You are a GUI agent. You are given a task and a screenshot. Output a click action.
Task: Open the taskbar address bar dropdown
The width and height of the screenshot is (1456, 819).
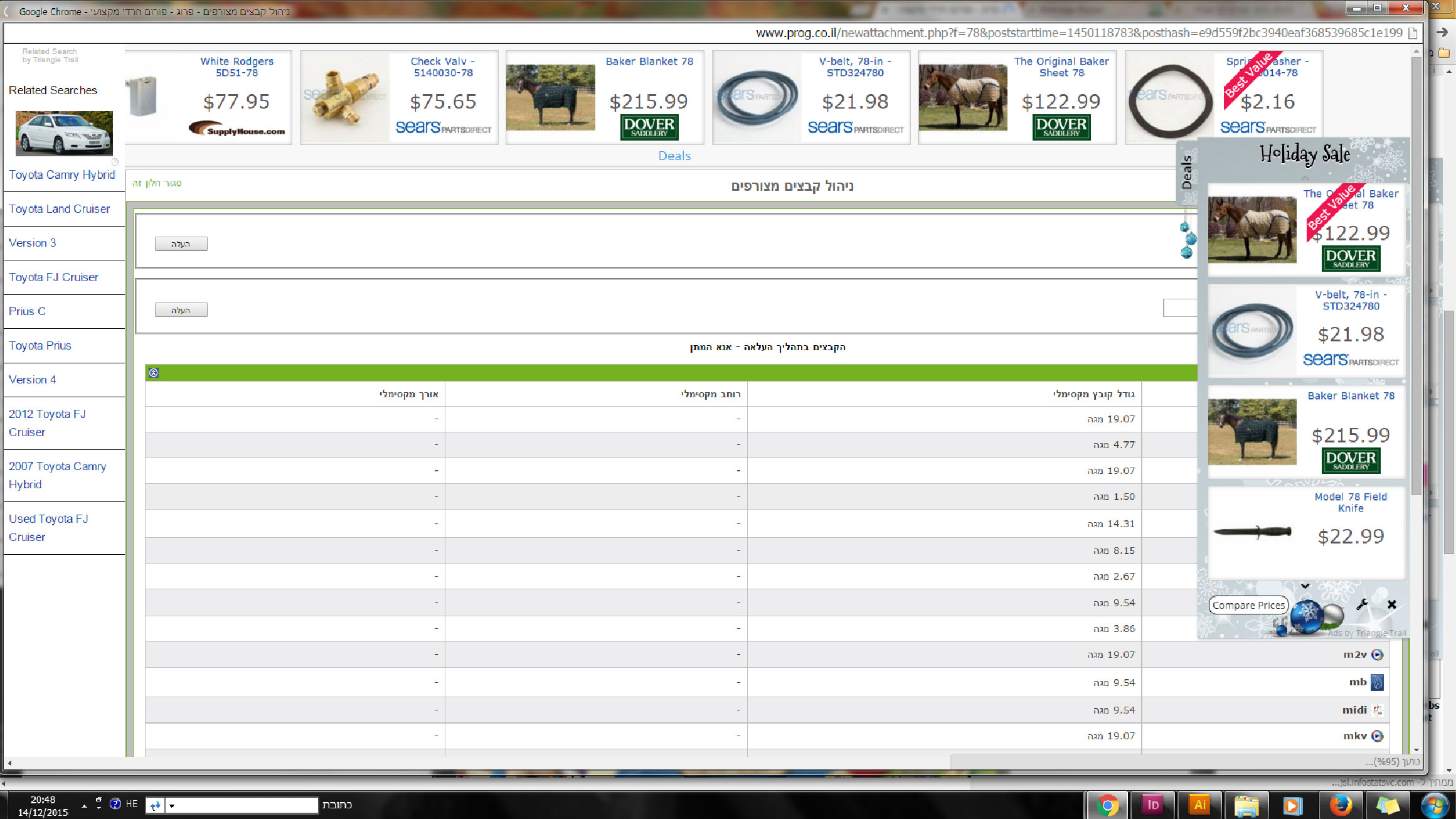click(171, 805)
